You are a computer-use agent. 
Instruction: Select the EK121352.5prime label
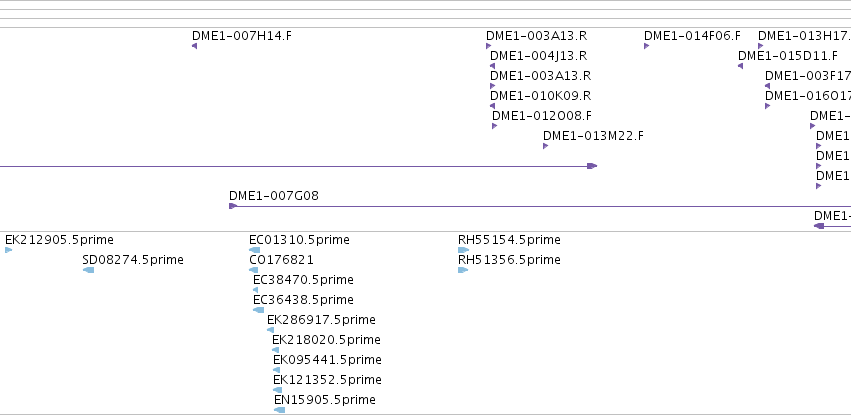click(327, 380)
